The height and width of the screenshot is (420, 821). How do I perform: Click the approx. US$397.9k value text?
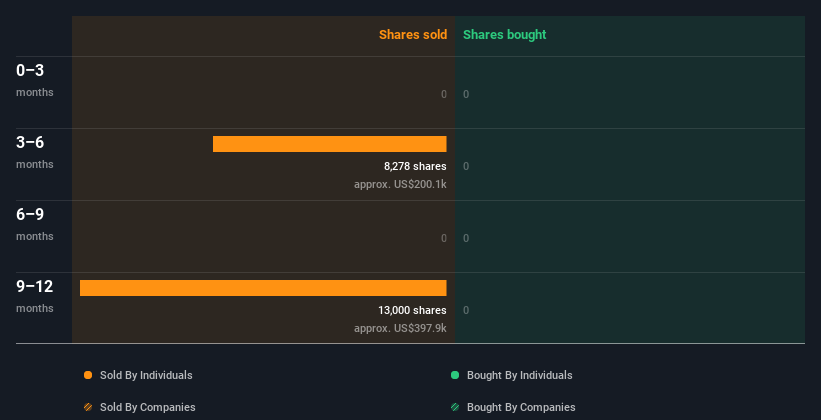click(400, 328)
